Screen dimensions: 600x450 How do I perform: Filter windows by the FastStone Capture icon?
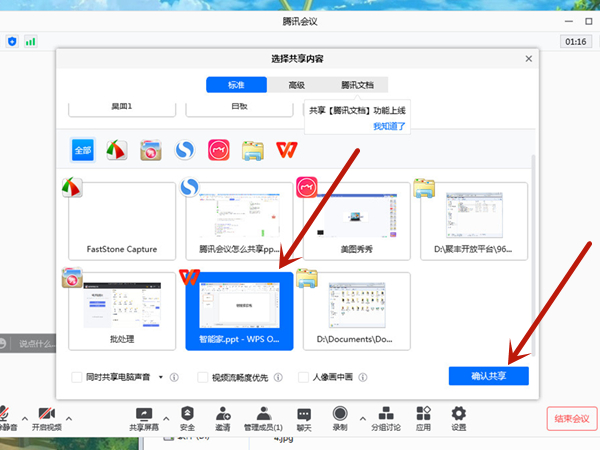point(117,150)
